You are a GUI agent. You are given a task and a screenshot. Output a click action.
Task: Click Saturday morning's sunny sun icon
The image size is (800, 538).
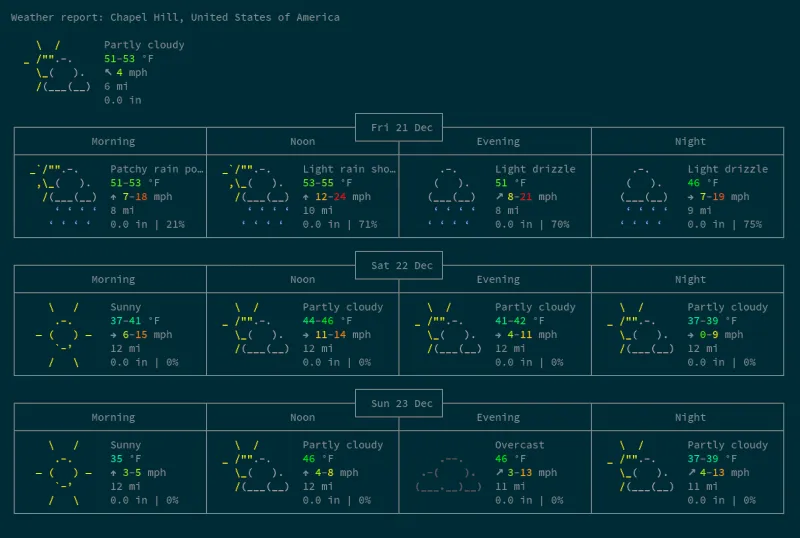click(x=64, y=334)
